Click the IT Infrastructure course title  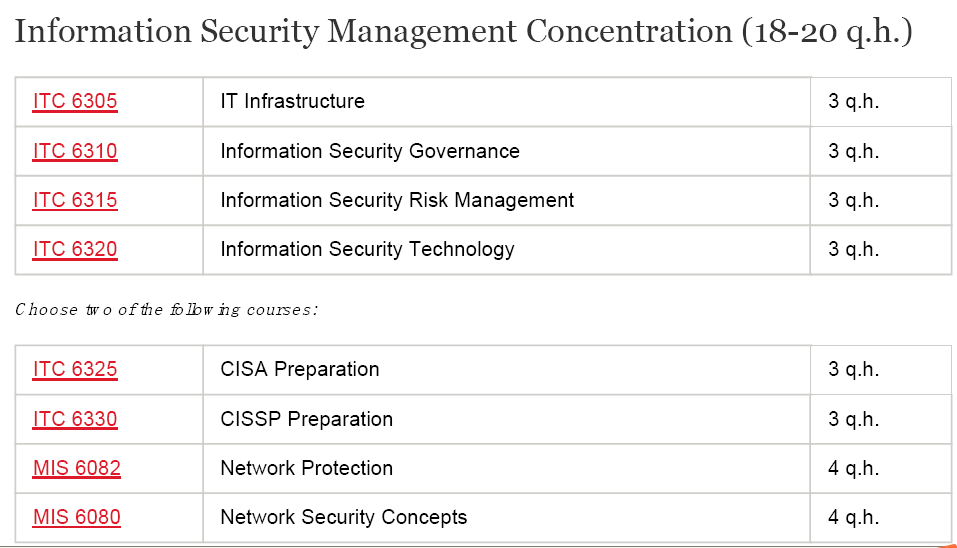[292, 101]
